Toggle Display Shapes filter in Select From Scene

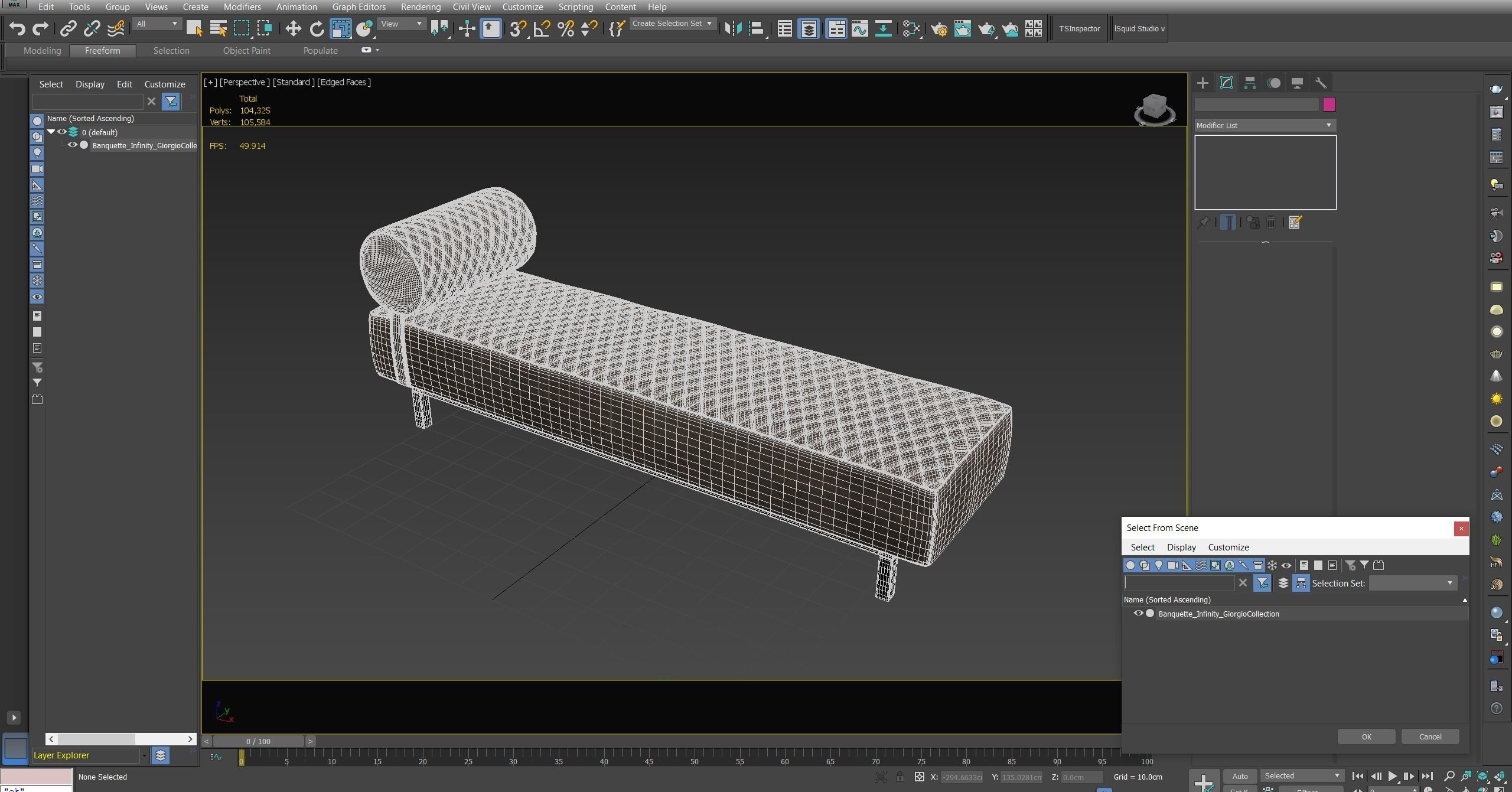(1145, 565)
